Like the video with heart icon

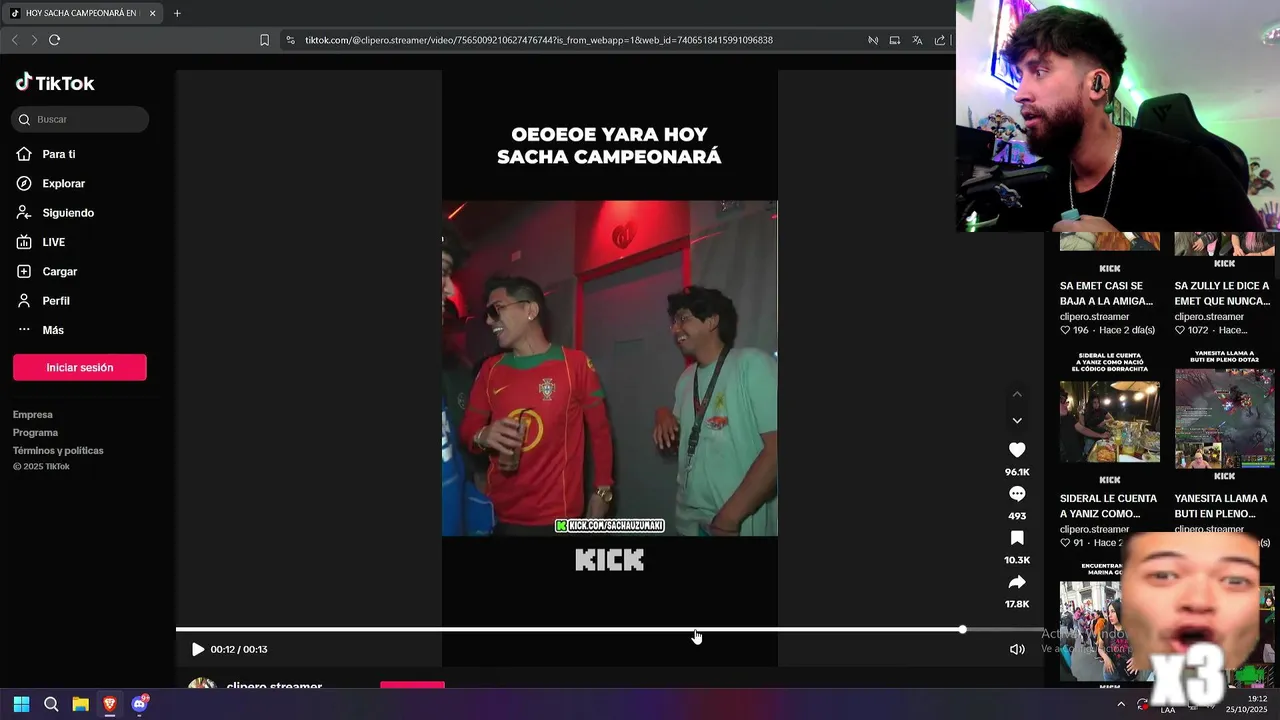tap(1017, 450)
